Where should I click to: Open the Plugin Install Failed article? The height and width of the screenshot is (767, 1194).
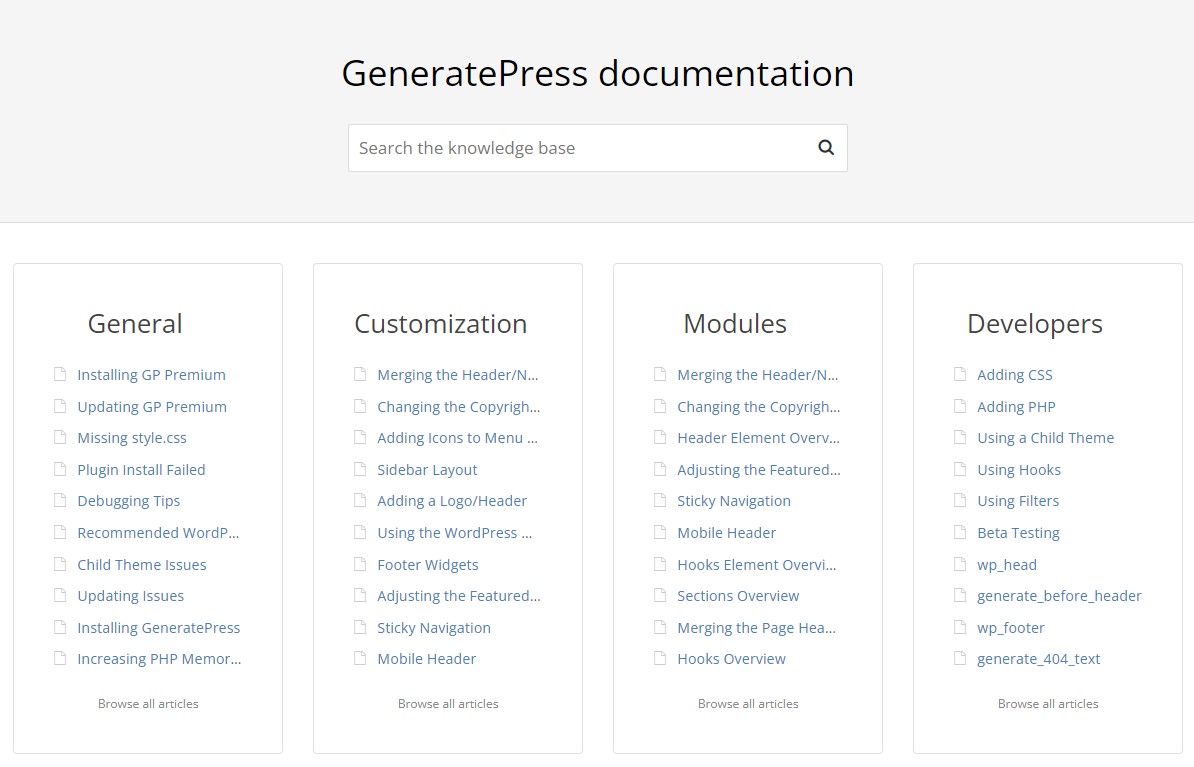(142, 470)
